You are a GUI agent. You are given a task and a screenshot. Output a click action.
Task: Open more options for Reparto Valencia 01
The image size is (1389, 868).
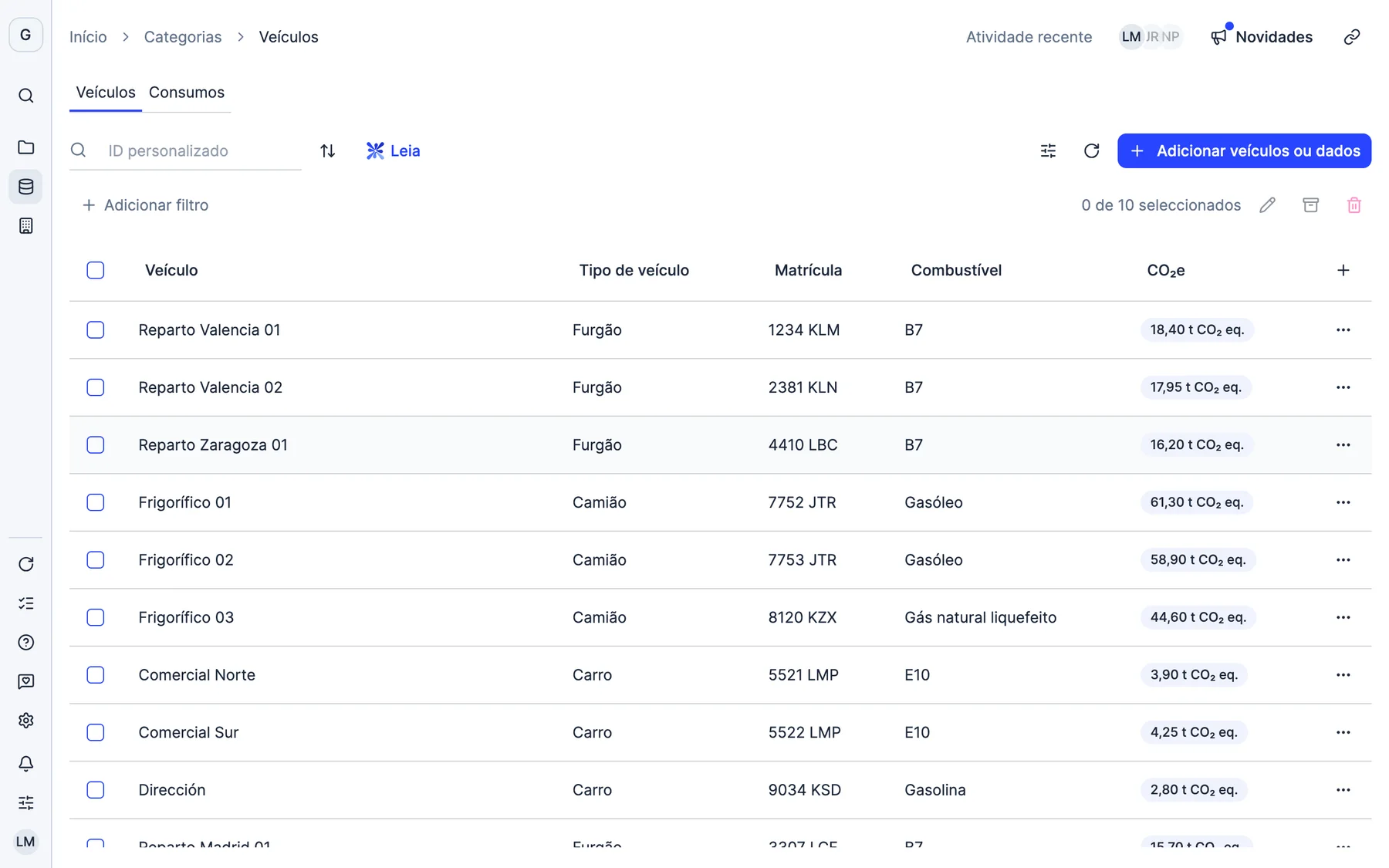click(1343, 329)
